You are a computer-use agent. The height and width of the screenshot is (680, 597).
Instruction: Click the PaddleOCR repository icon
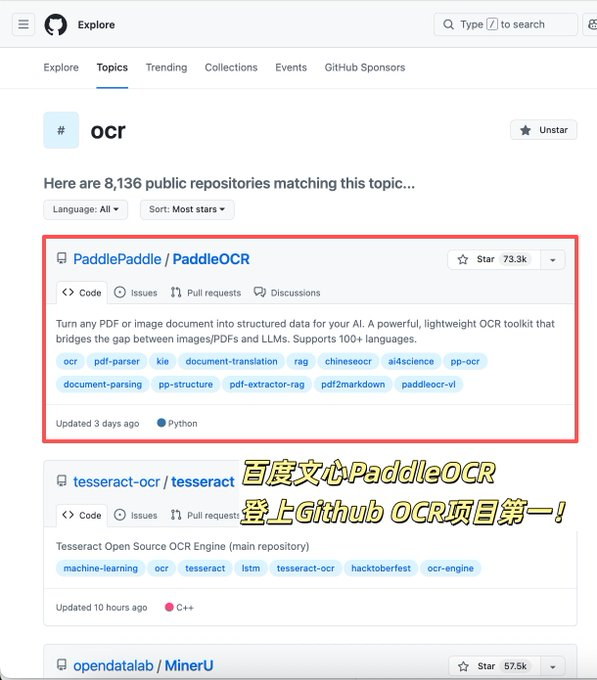pos(62,258)
